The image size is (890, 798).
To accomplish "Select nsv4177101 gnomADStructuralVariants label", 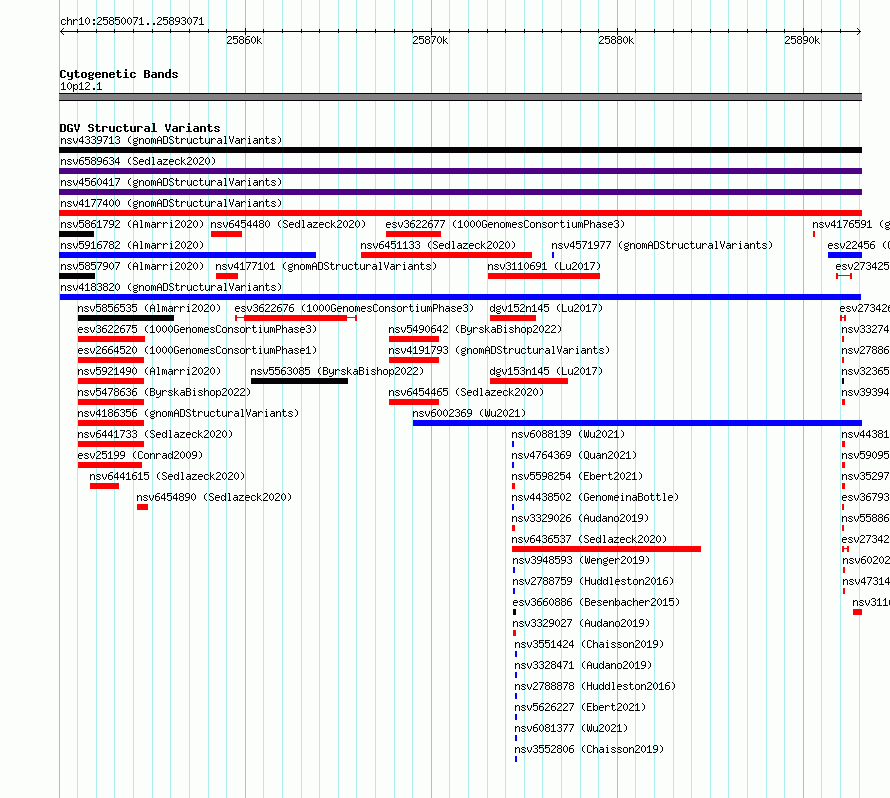I will (326, 266).
